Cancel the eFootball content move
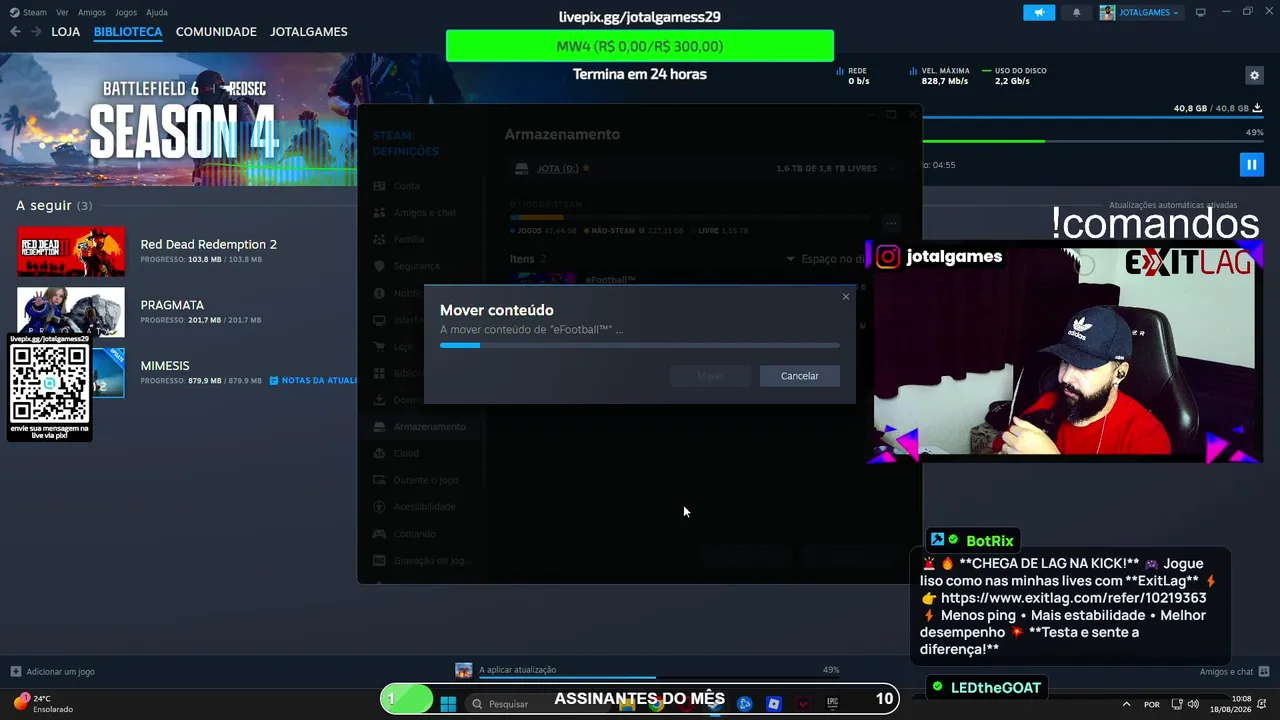 tap(799, 376)
